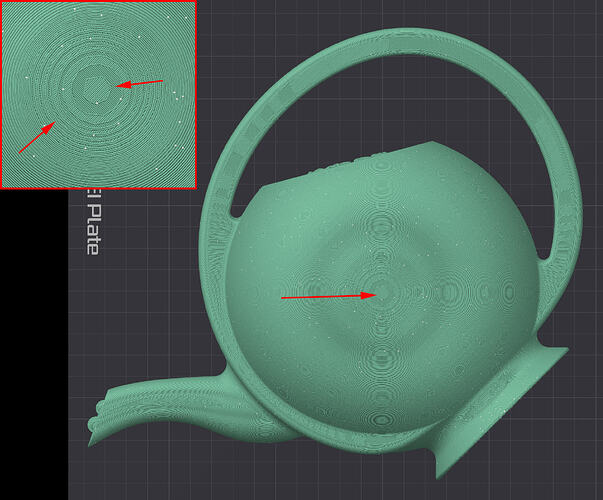The height and width of the screenshot is (500, 603).
Task: Click the zoomed inset detail image
Action: tap(99, 94)
